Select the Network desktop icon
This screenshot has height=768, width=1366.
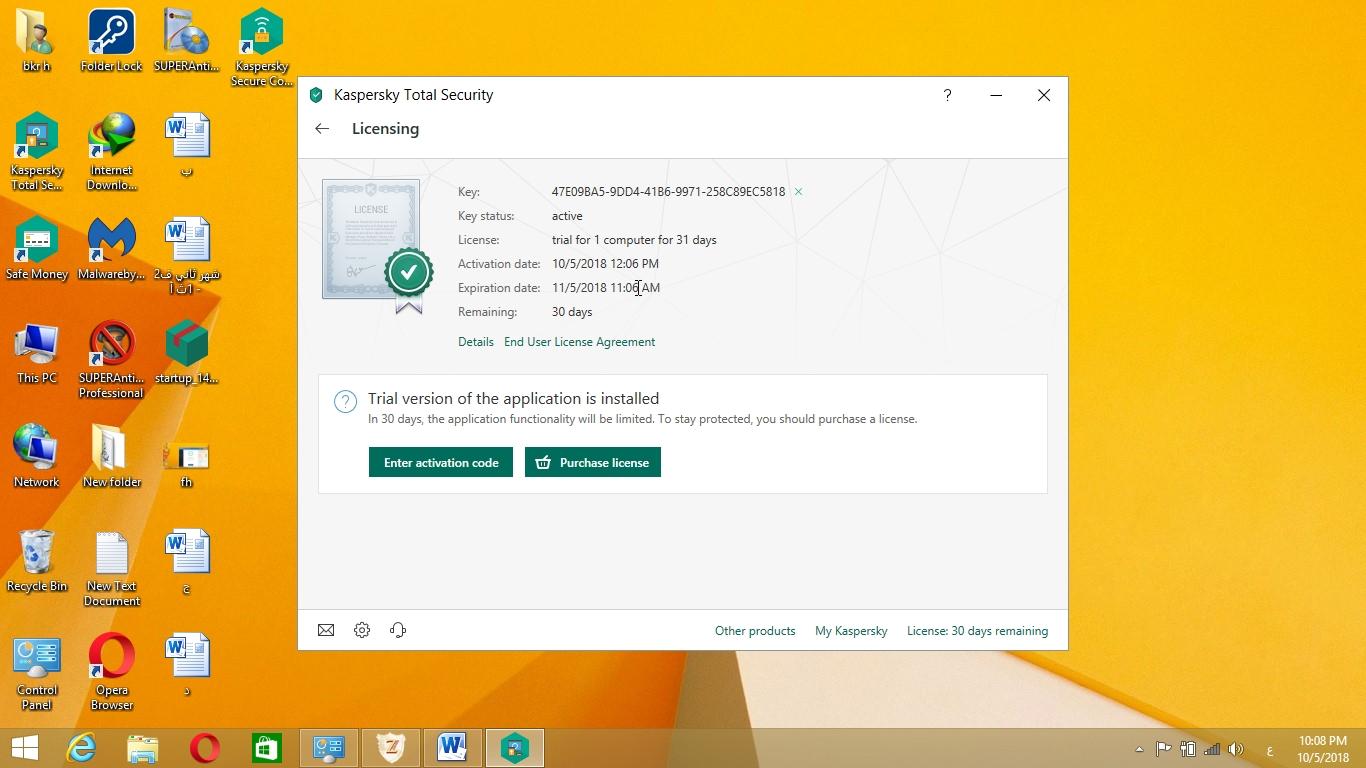(x=37, y=457)
